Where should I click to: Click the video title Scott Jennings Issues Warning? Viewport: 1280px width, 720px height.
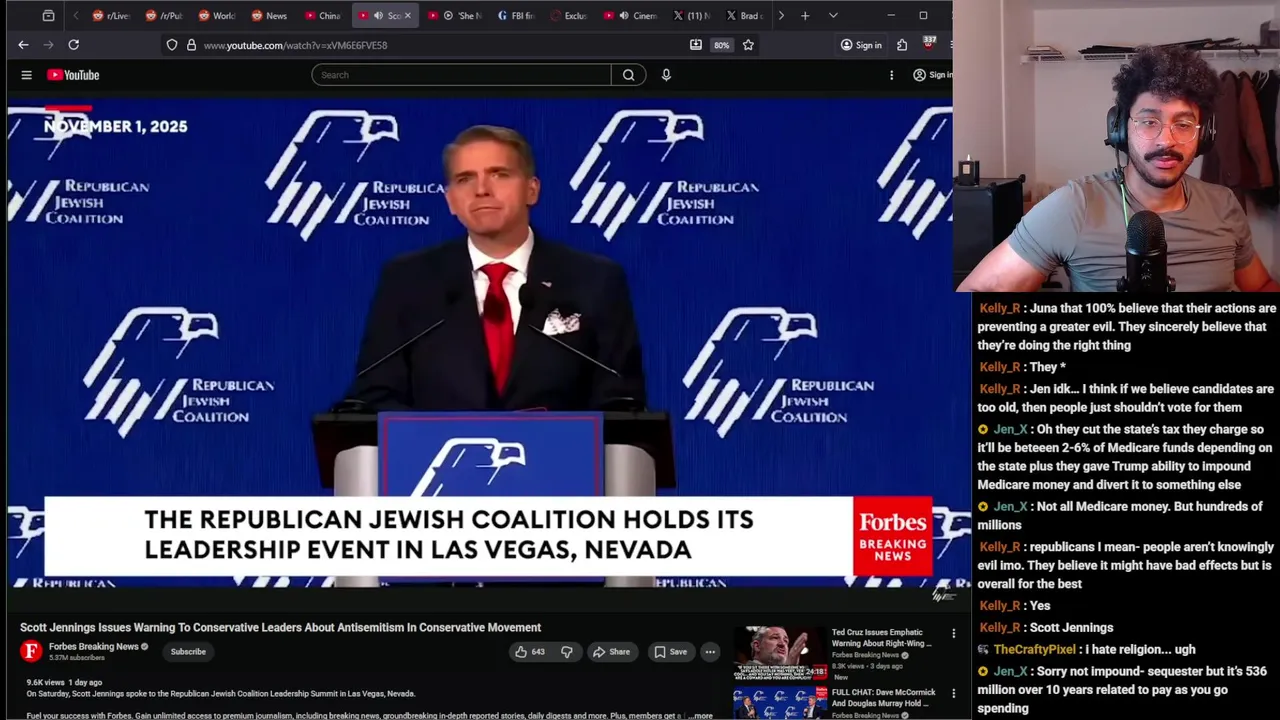281,628
